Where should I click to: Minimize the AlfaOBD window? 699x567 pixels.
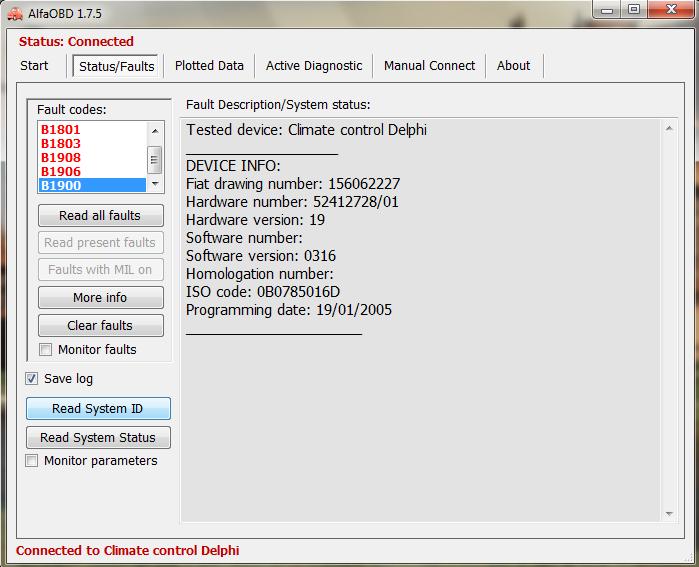click(x=607, y=10)
